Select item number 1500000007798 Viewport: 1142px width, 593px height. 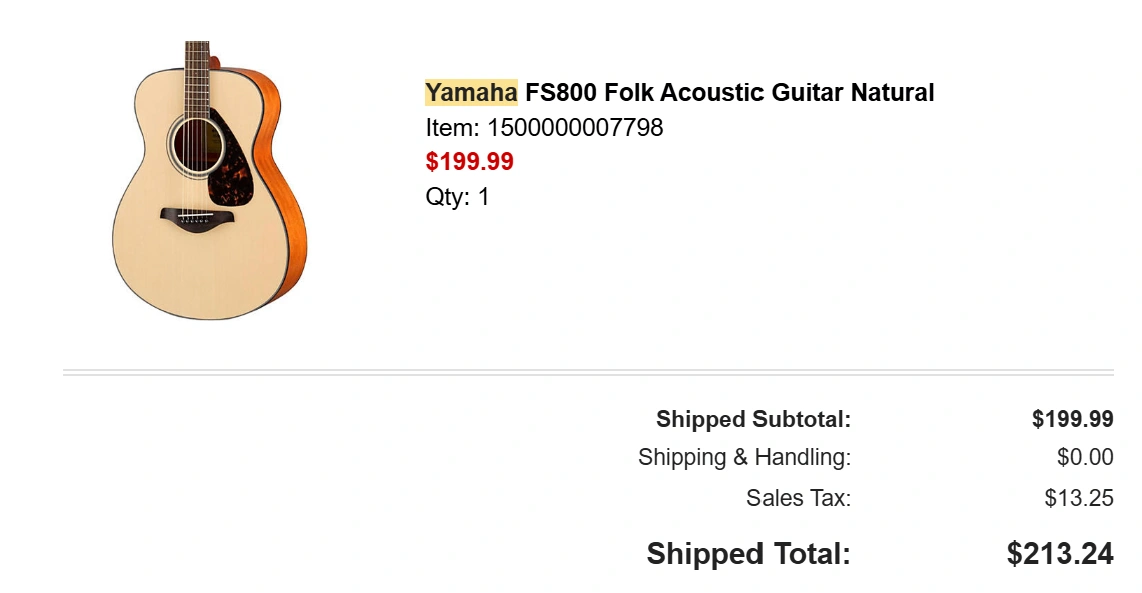pyautogui.click(x=544, y=127)
